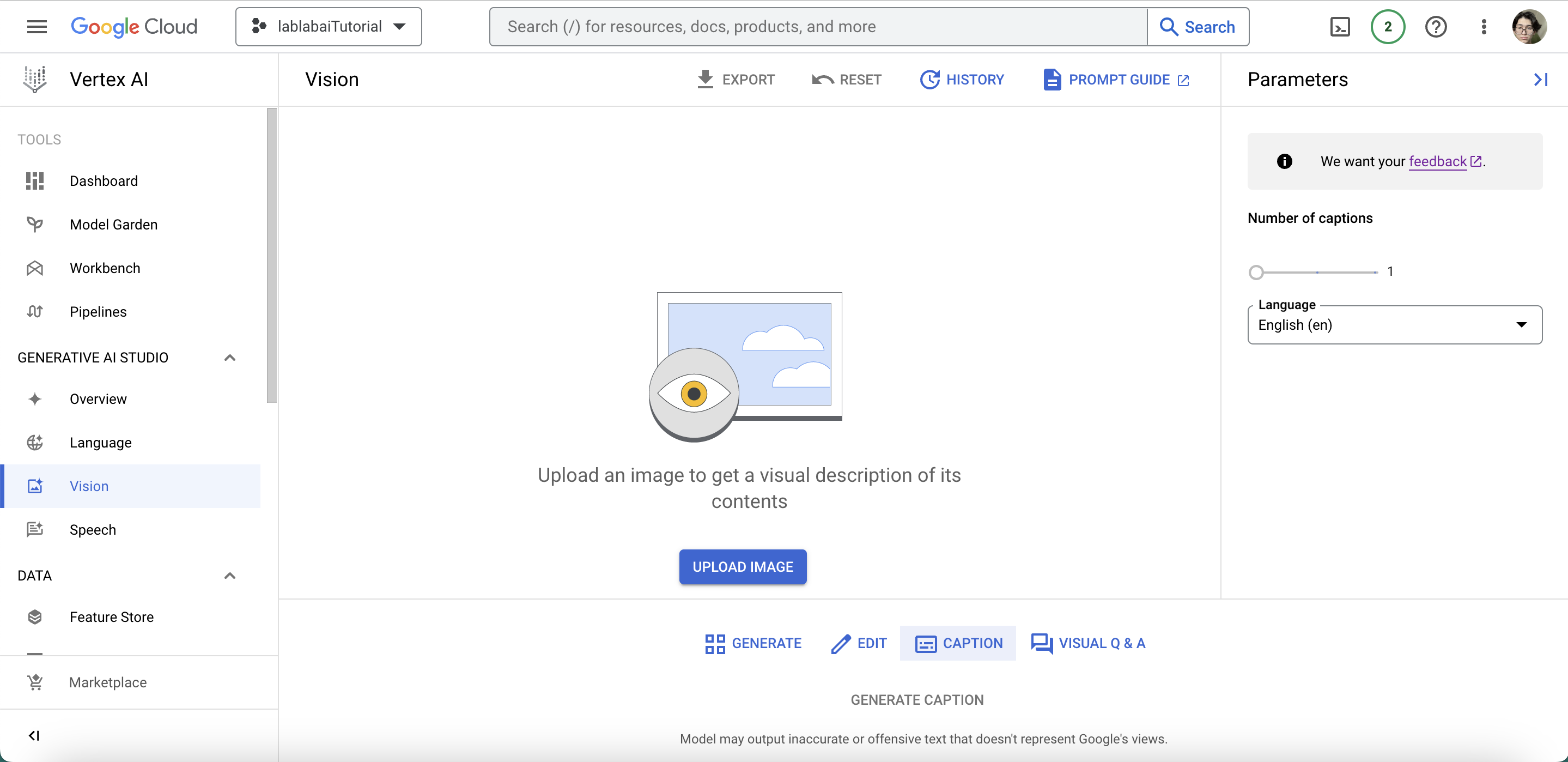The width and height of the screenshot is (1568, 762).
Task: Click into the resource search field
Action: tap(818, 27)
